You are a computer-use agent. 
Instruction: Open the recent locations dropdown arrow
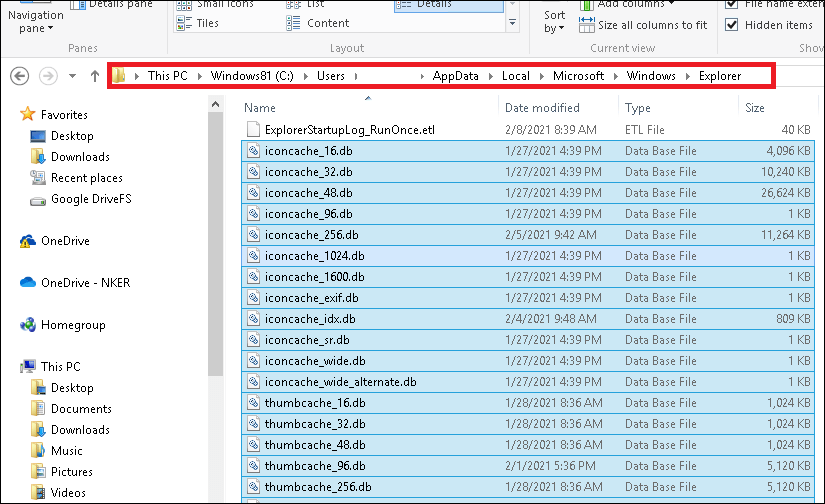click(72, 76)
